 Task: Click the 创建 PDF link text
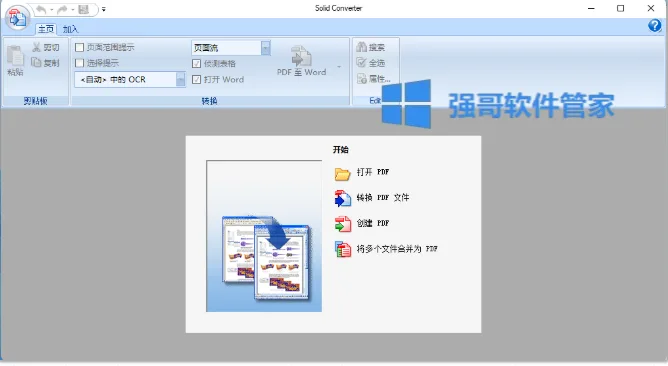pos(373,223)
